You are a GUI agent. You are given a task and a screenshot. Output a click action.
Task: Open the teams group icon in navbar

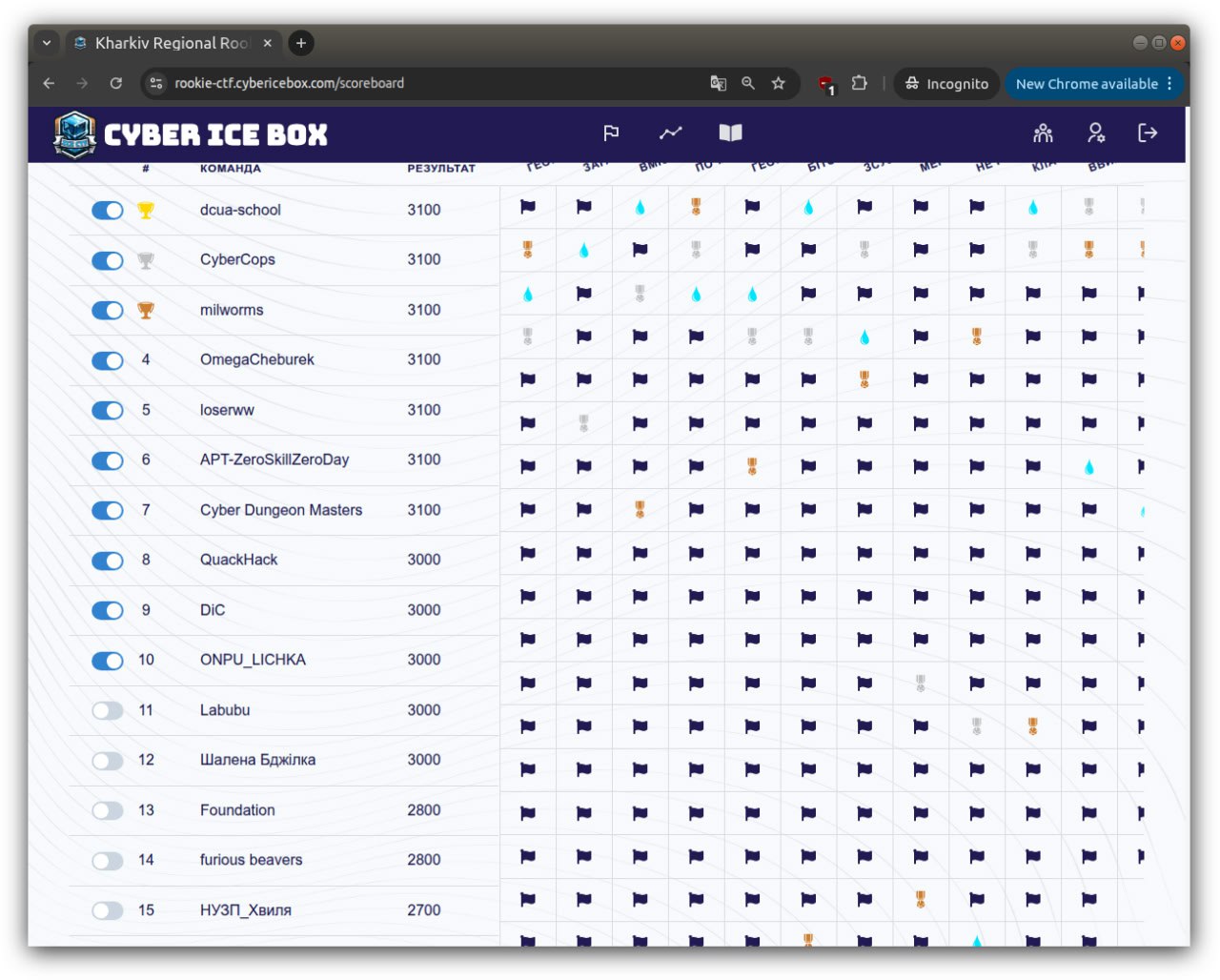(1043, 133)
